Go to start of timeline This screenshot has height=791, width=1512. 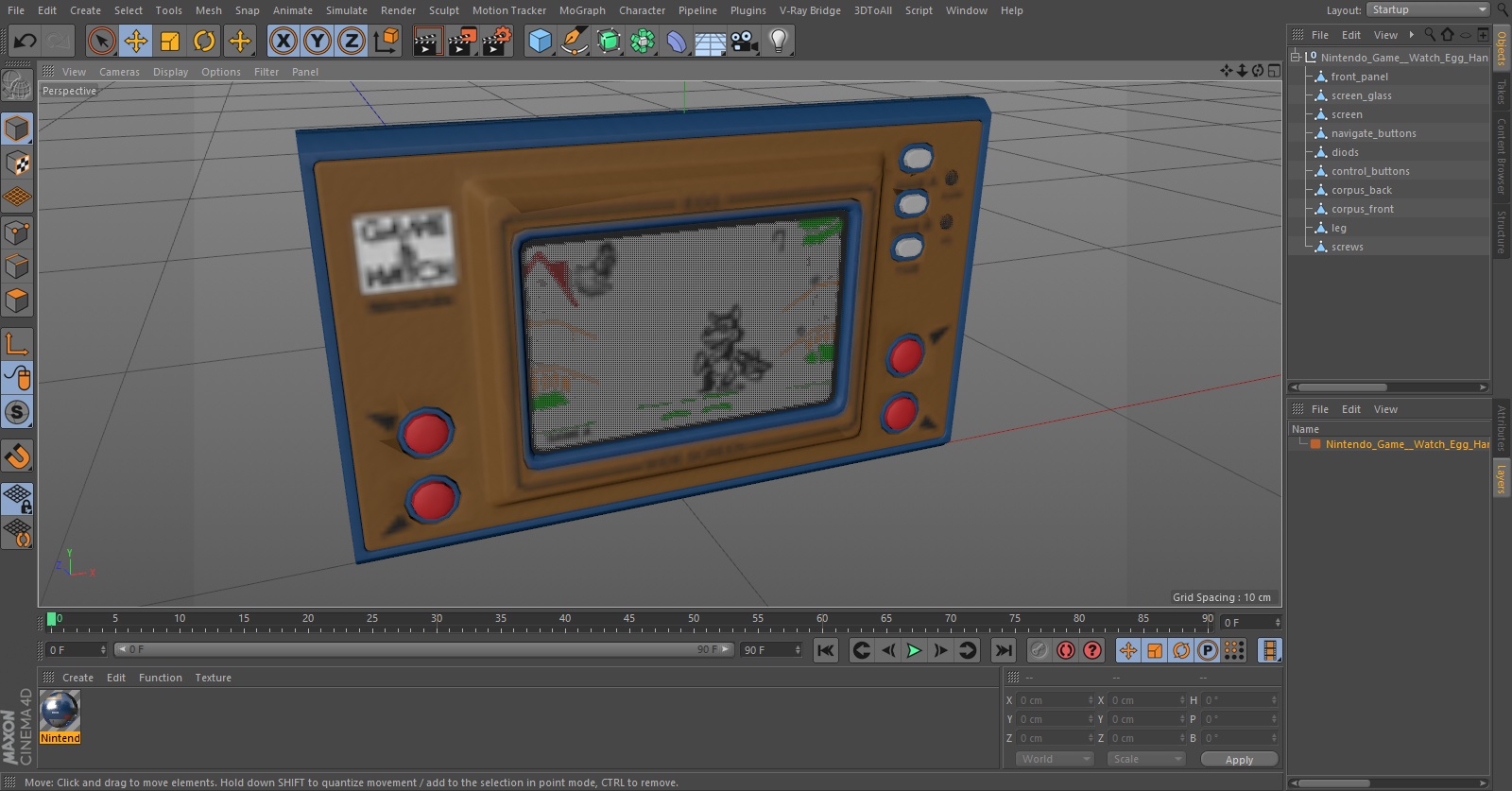coord(826,650)
